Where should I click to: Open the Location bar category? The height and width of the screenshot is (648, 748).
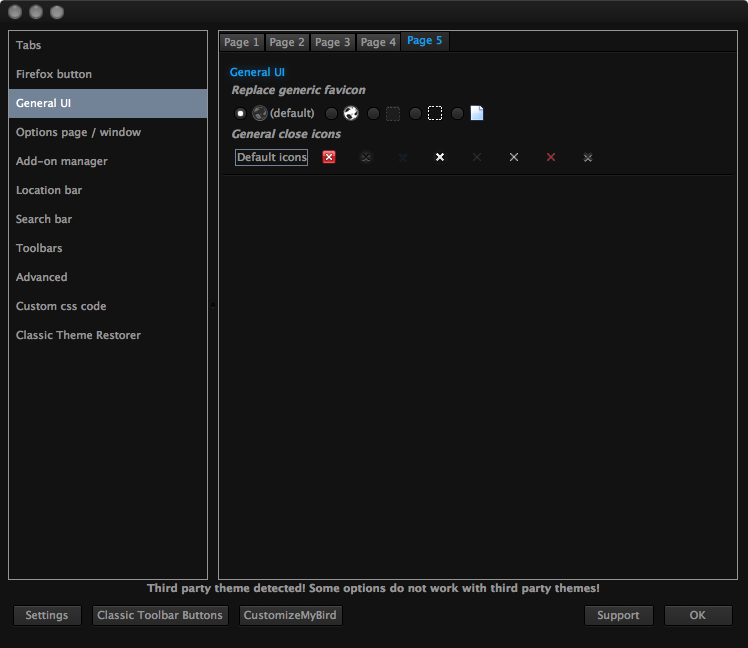tap(108, 190)
